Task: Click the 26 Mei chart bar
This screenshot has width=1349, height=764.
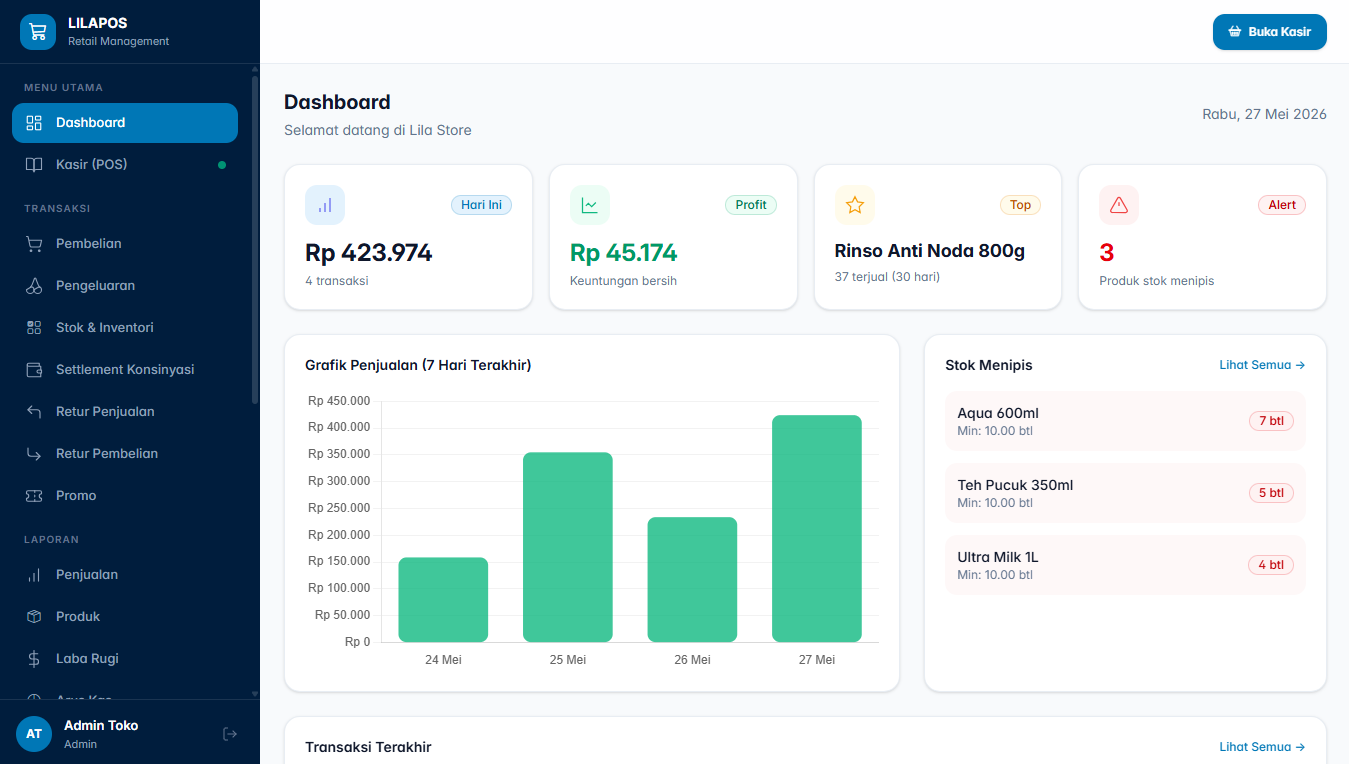Action: click(692, 580)
